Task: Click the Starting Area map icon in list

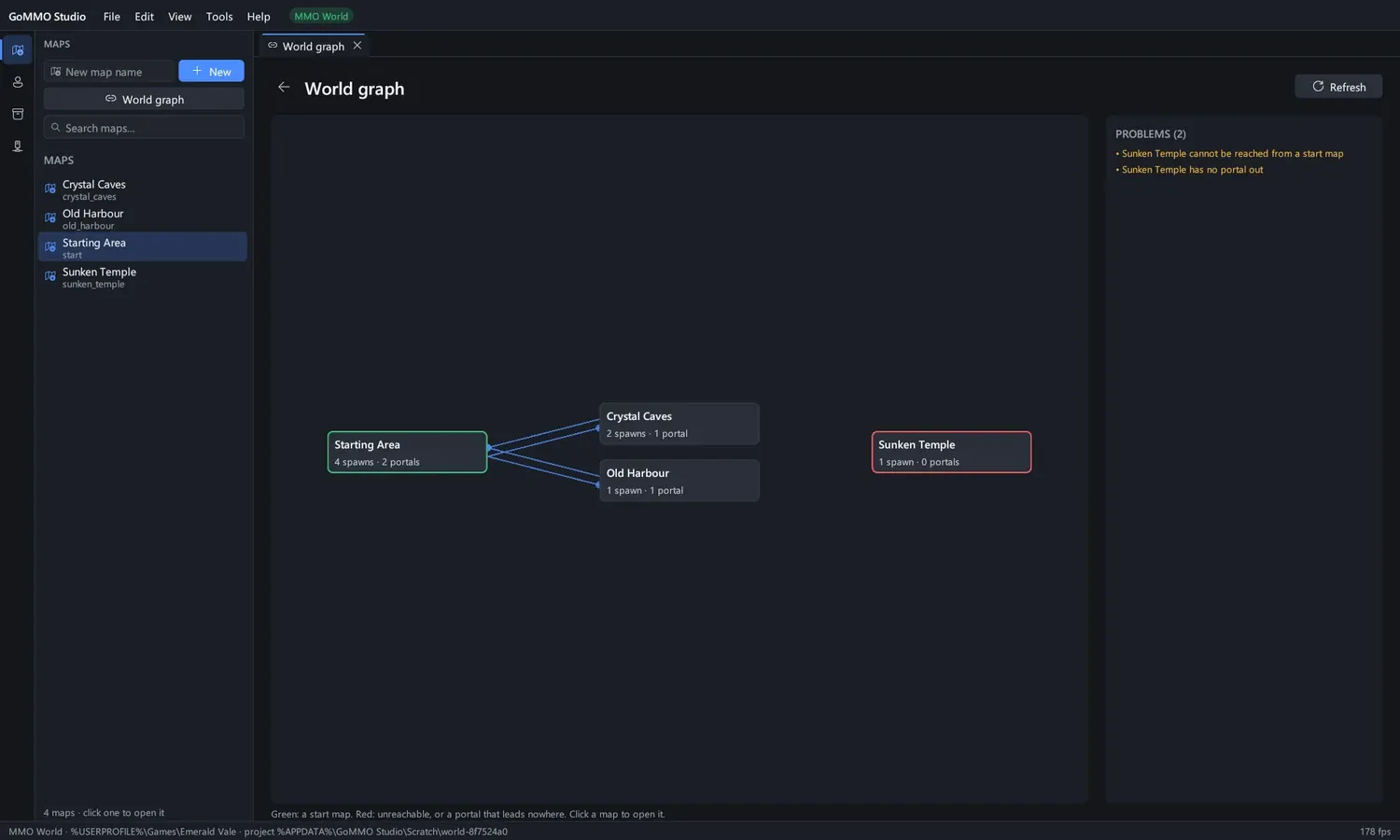Action: click(50, 246)
